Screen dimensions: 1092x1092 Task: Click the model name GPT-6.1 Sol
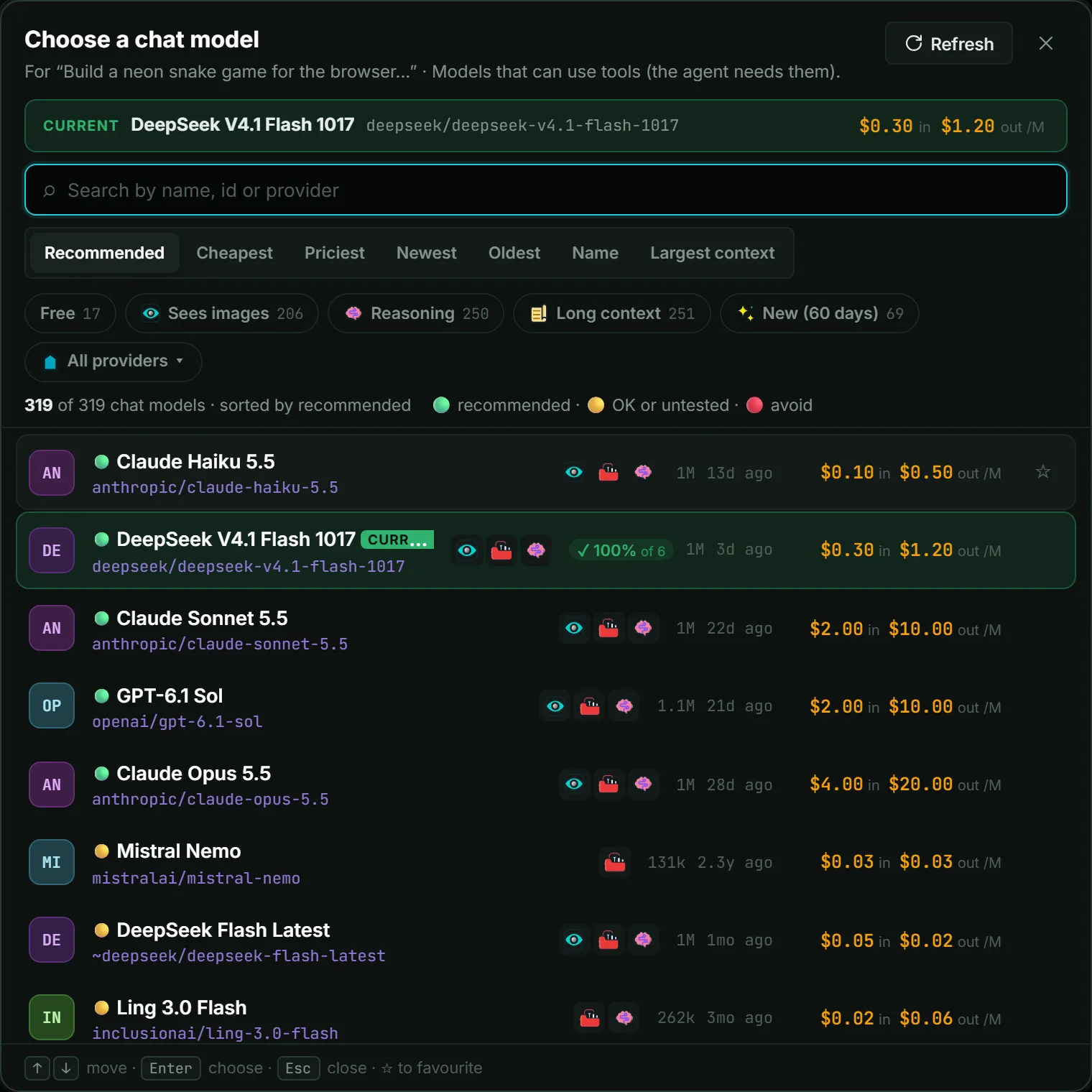(170, 695)
